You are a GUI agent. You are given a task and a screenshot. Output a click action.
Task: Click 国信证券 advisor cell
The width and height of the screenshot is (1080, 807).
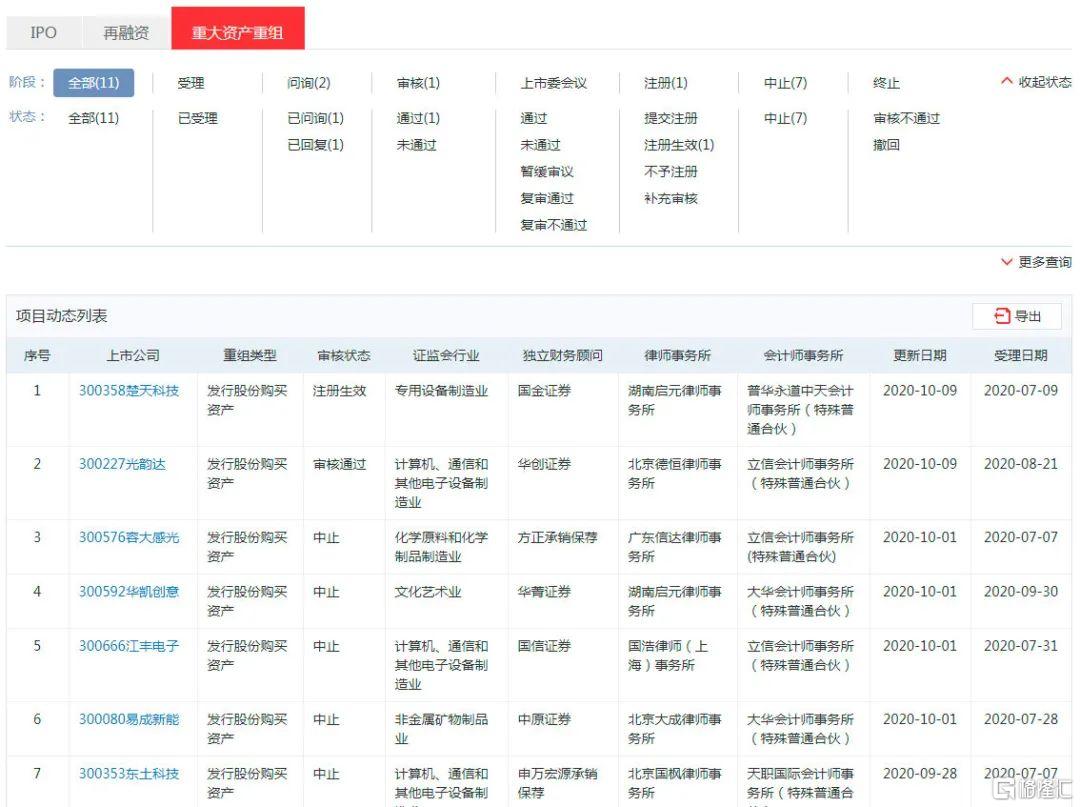tap(544, 646)
